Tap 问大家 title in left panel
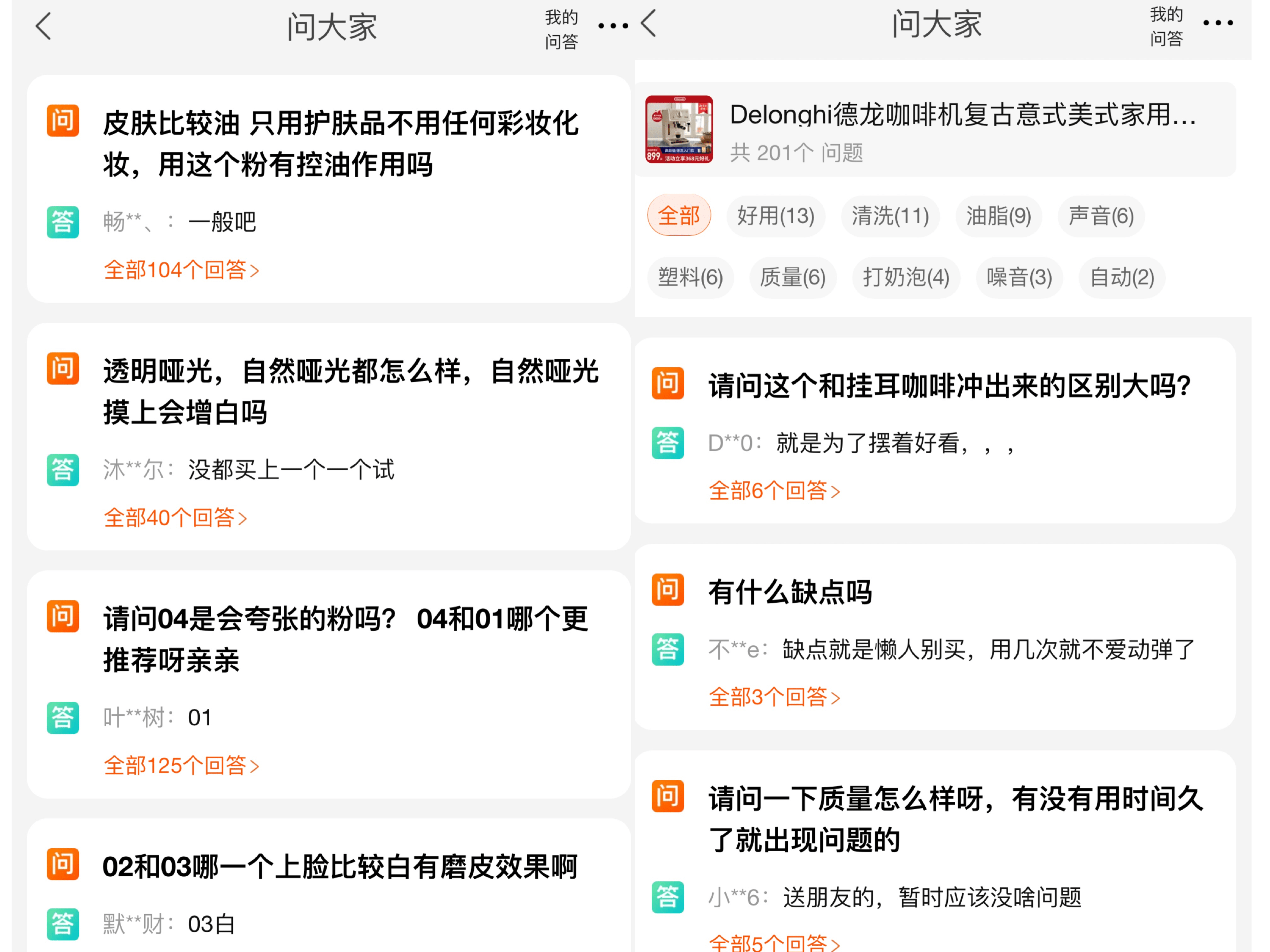 pyautogui.click(x=332, y=27)
